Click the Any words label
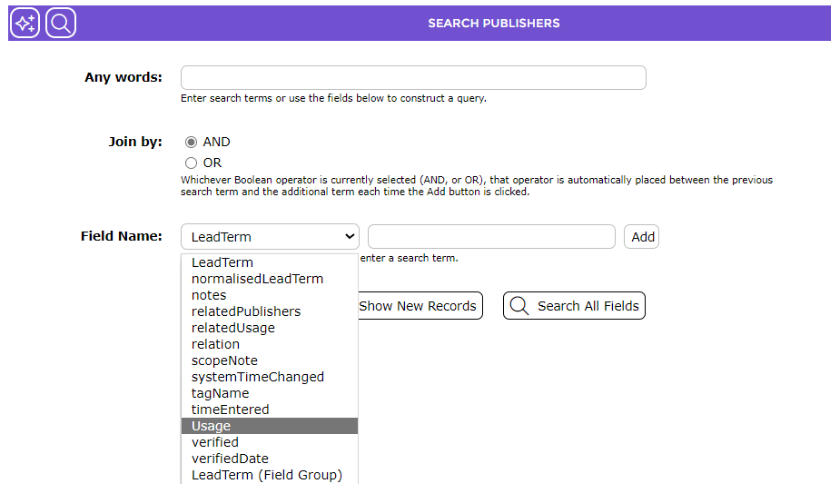The width and height of the screenshot is (831, 501). pyautogui.click(x=123, y=77)
